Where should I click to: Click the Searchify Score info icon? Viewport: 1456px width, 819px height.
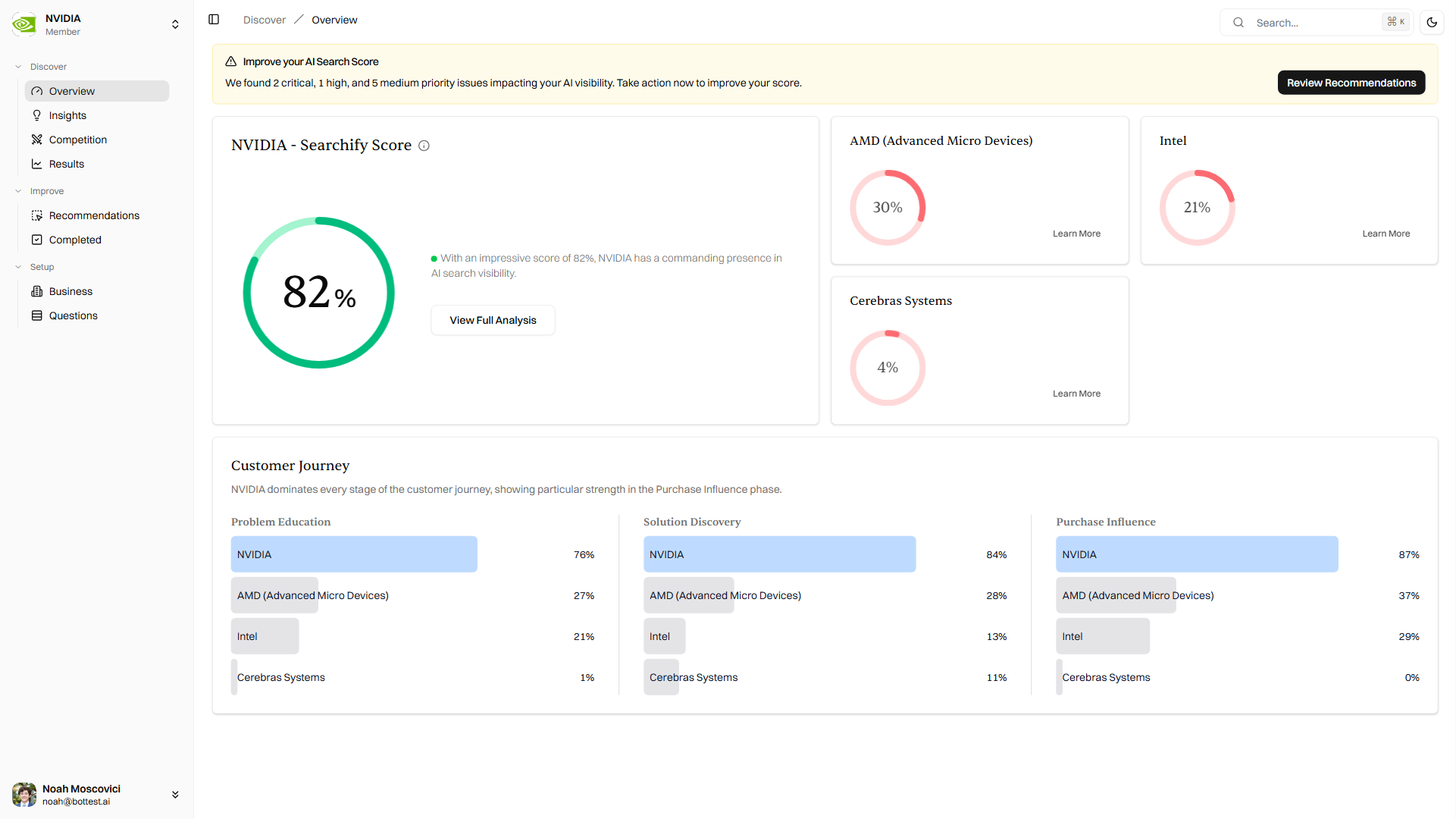pyautogui.click(x=424, y=146)
